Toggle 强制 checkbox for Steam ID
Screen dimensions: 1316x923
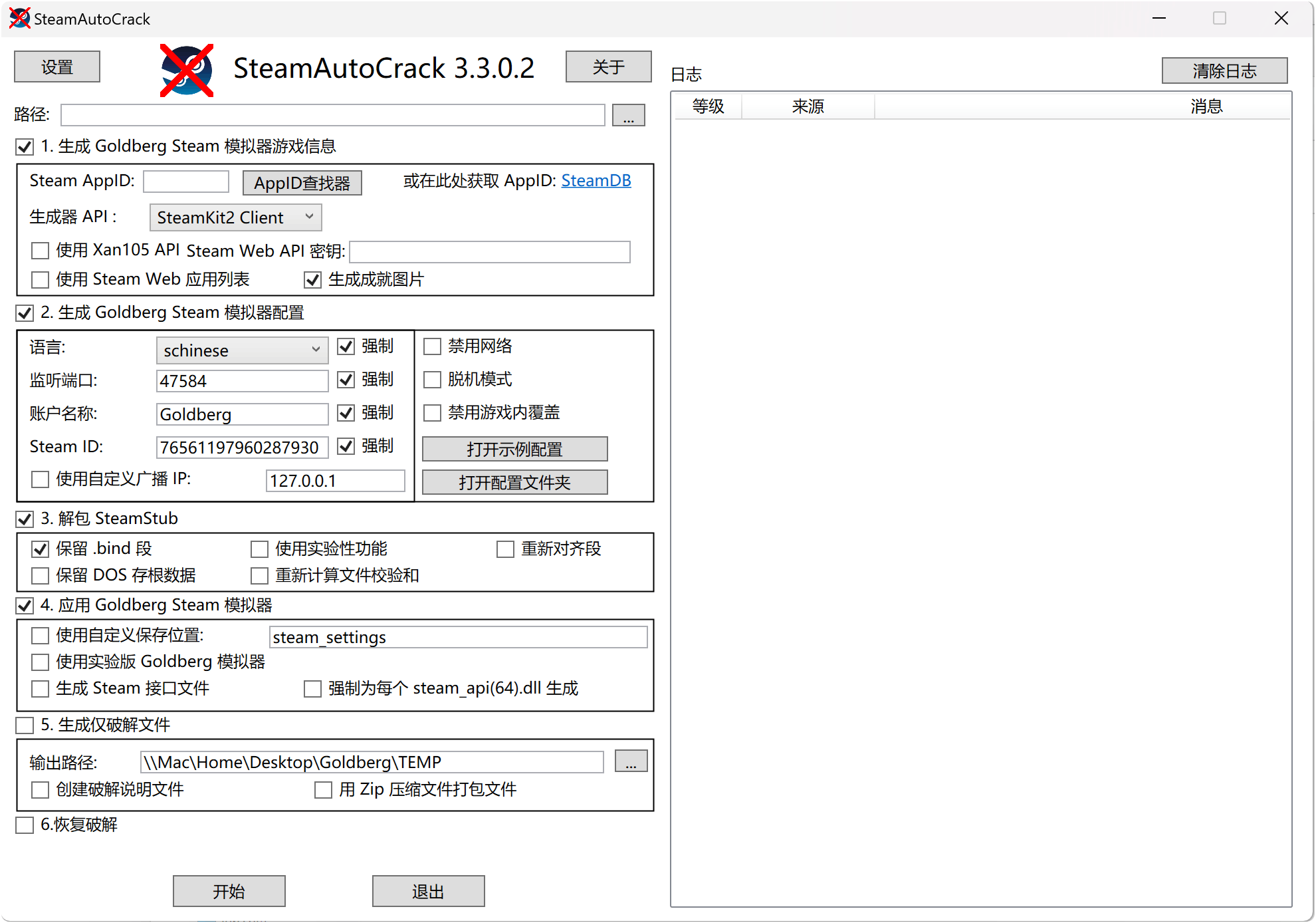(346, 446)
